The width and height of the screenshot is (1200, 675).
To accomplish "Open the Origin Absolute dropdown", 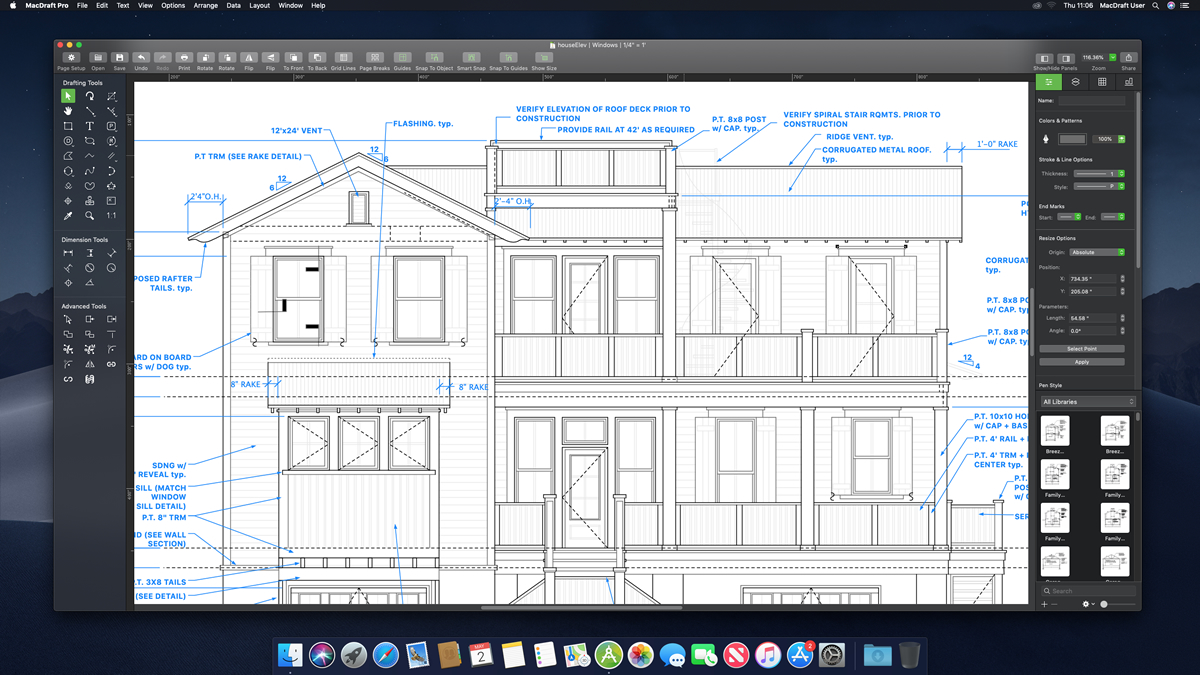I will pos(1098,252).
